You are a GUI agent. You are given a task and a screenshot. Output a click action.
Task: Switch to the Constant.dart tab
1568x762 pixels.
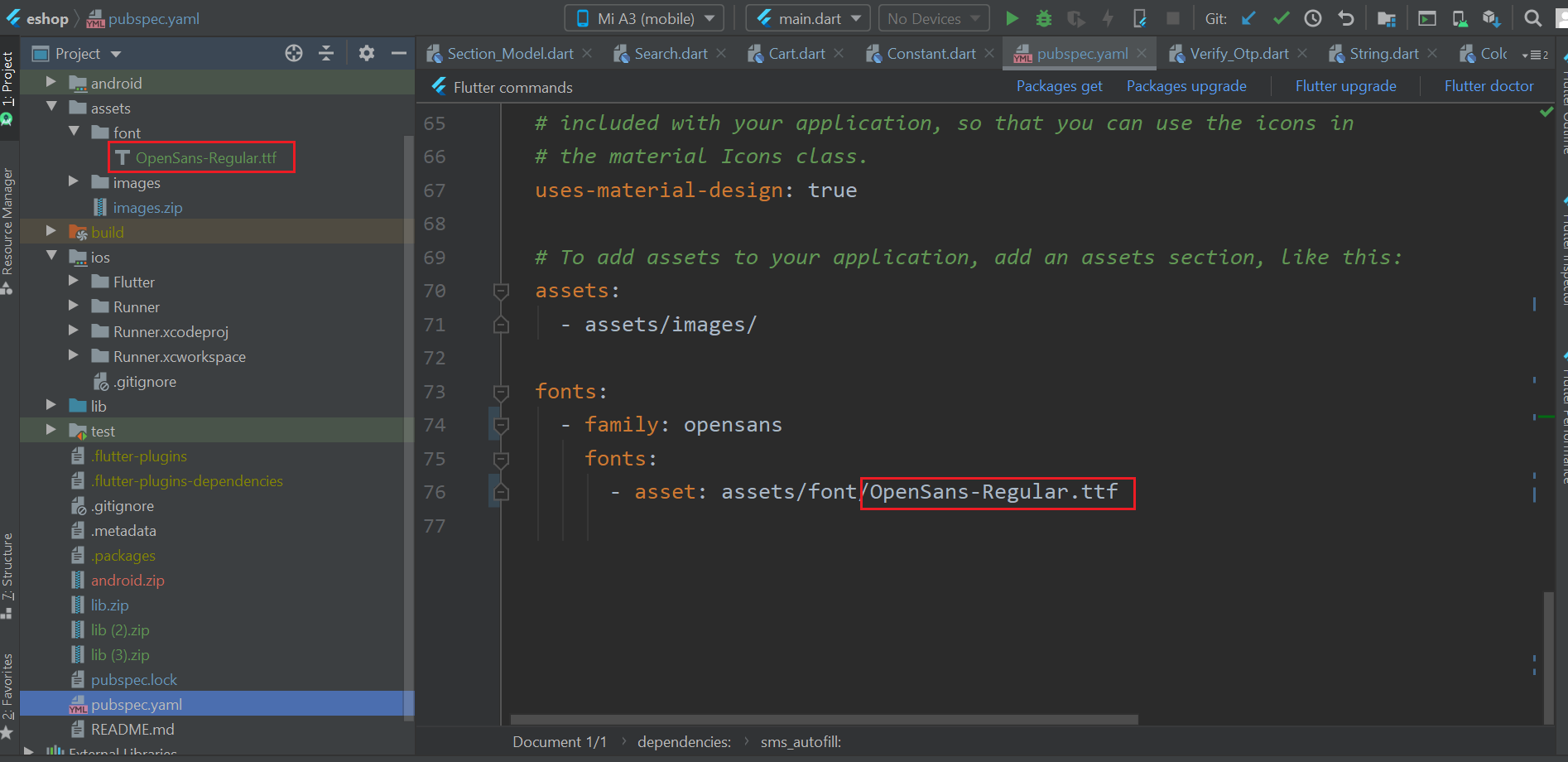click(x=931, y=54)
